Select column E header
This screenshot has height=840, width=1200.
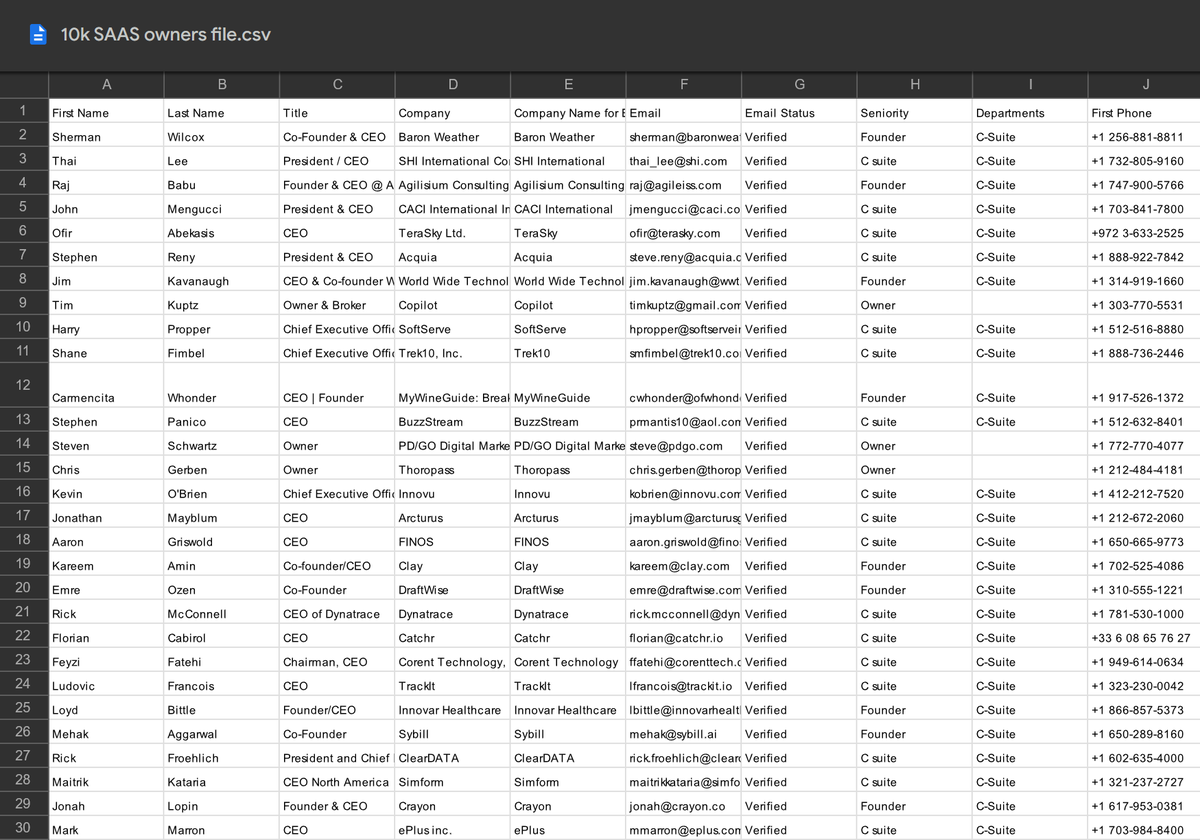[568, 85]
